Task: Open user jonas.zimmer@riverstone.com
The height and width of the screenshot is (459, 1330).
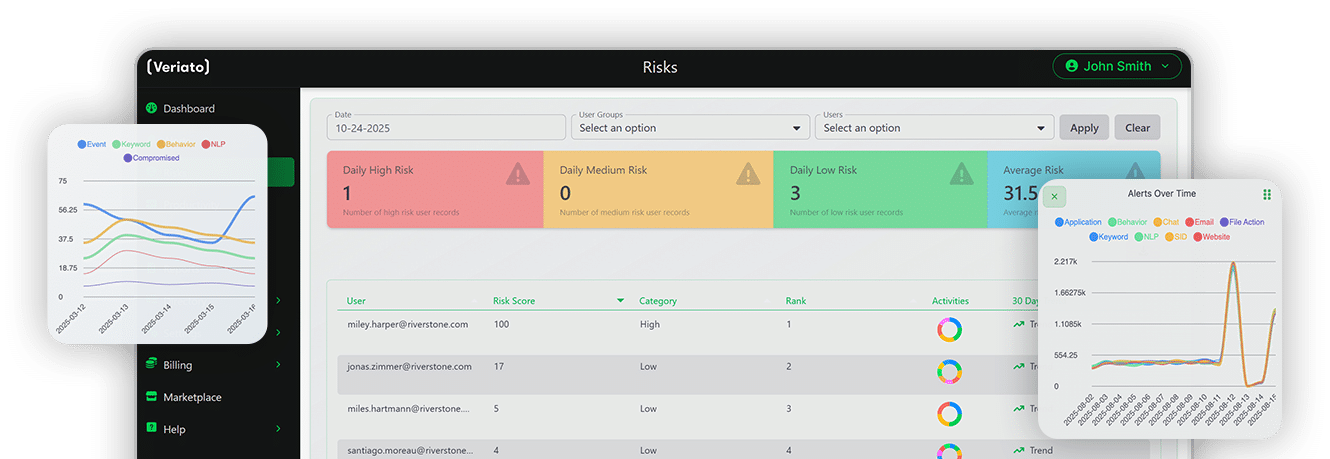Action: 409,366
